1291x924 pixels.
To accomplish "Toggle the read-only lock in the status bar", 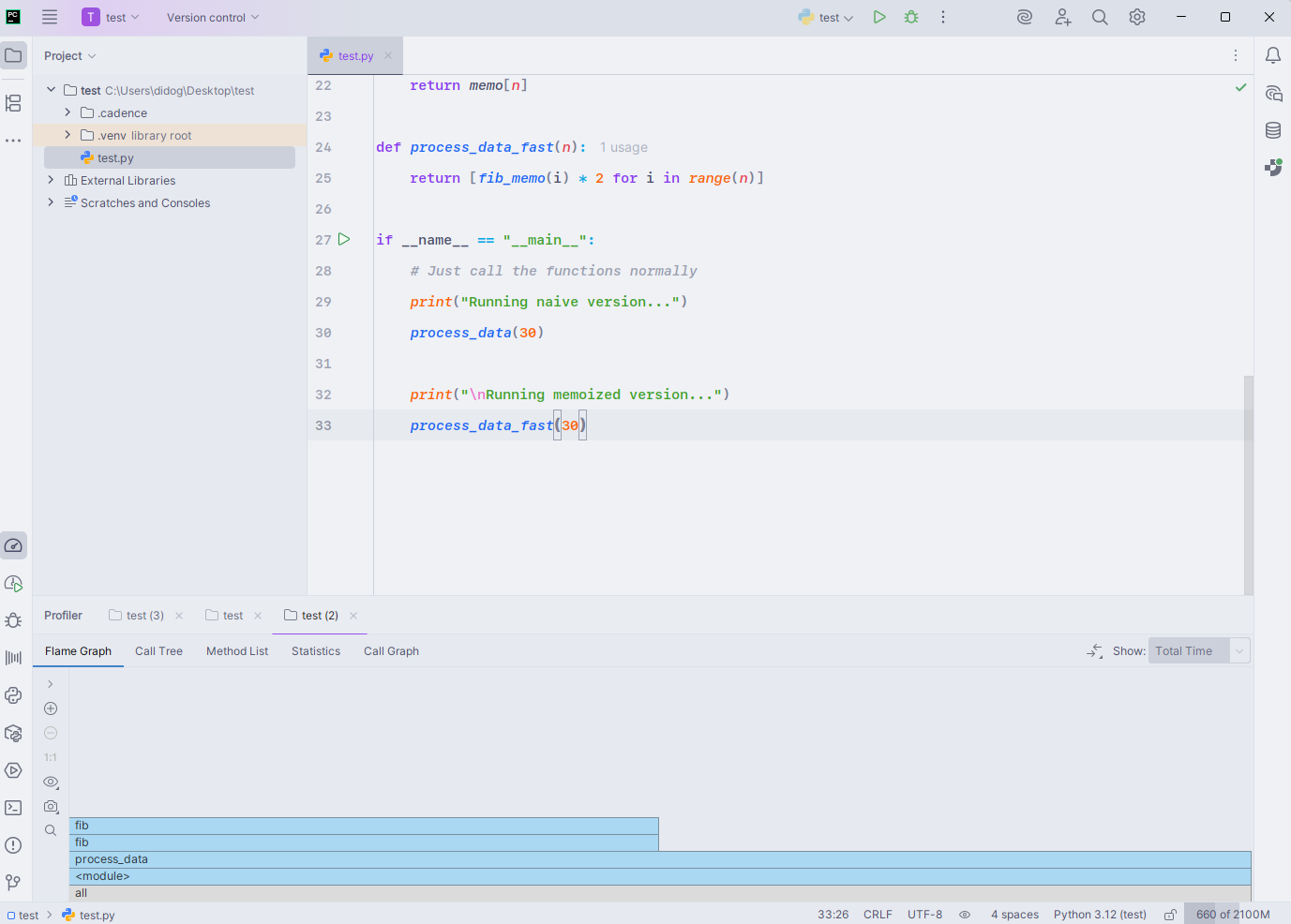I will point(1170,915).
